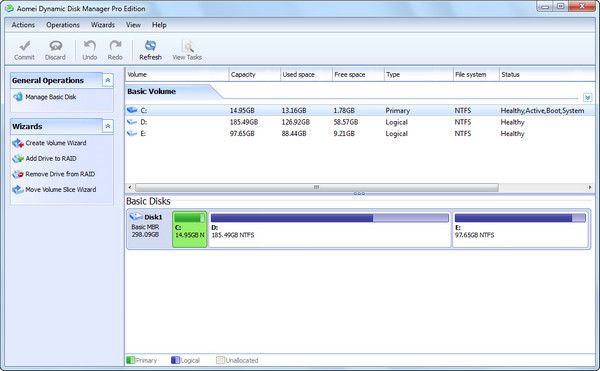This screenshot has height=371, width=600.
Task: Click the drive icon of volume D:
Action: click(x=132, y=122)
